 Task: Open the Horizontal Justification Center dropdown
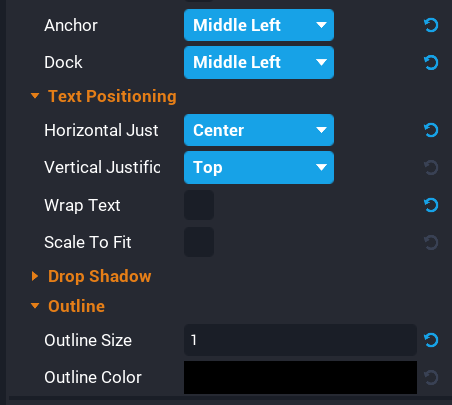pyautogui.click(x=259, y=130)
